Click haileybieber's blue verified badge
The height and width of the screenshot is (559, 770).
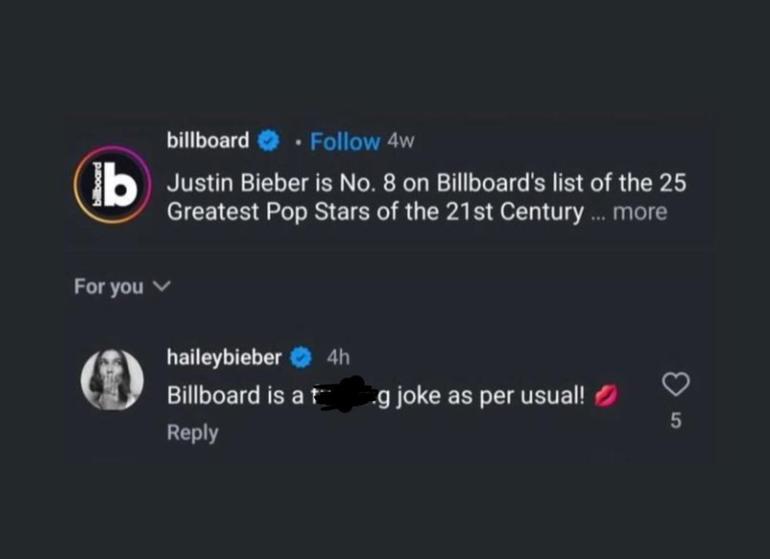[301, 357]
